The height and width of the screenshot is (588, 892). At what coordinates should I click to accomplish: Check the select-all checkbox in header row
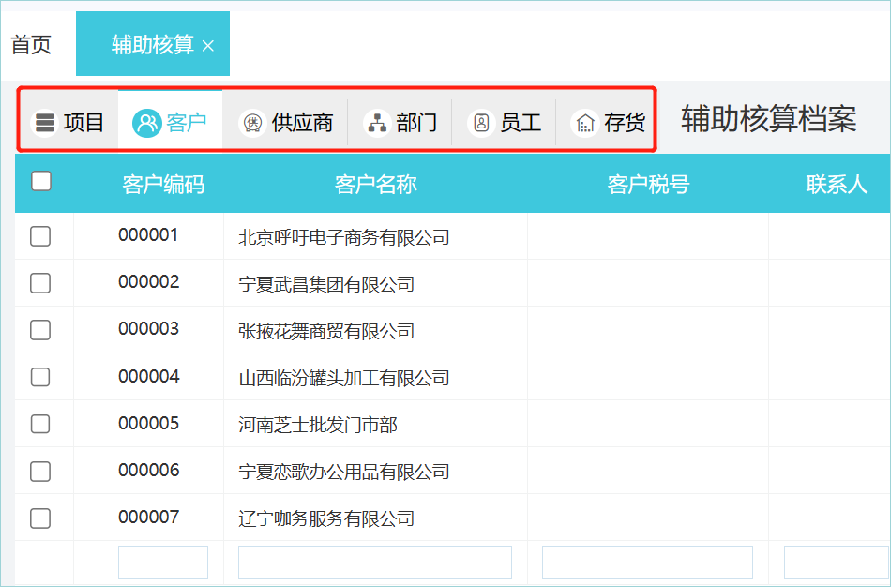click(43, 180)
